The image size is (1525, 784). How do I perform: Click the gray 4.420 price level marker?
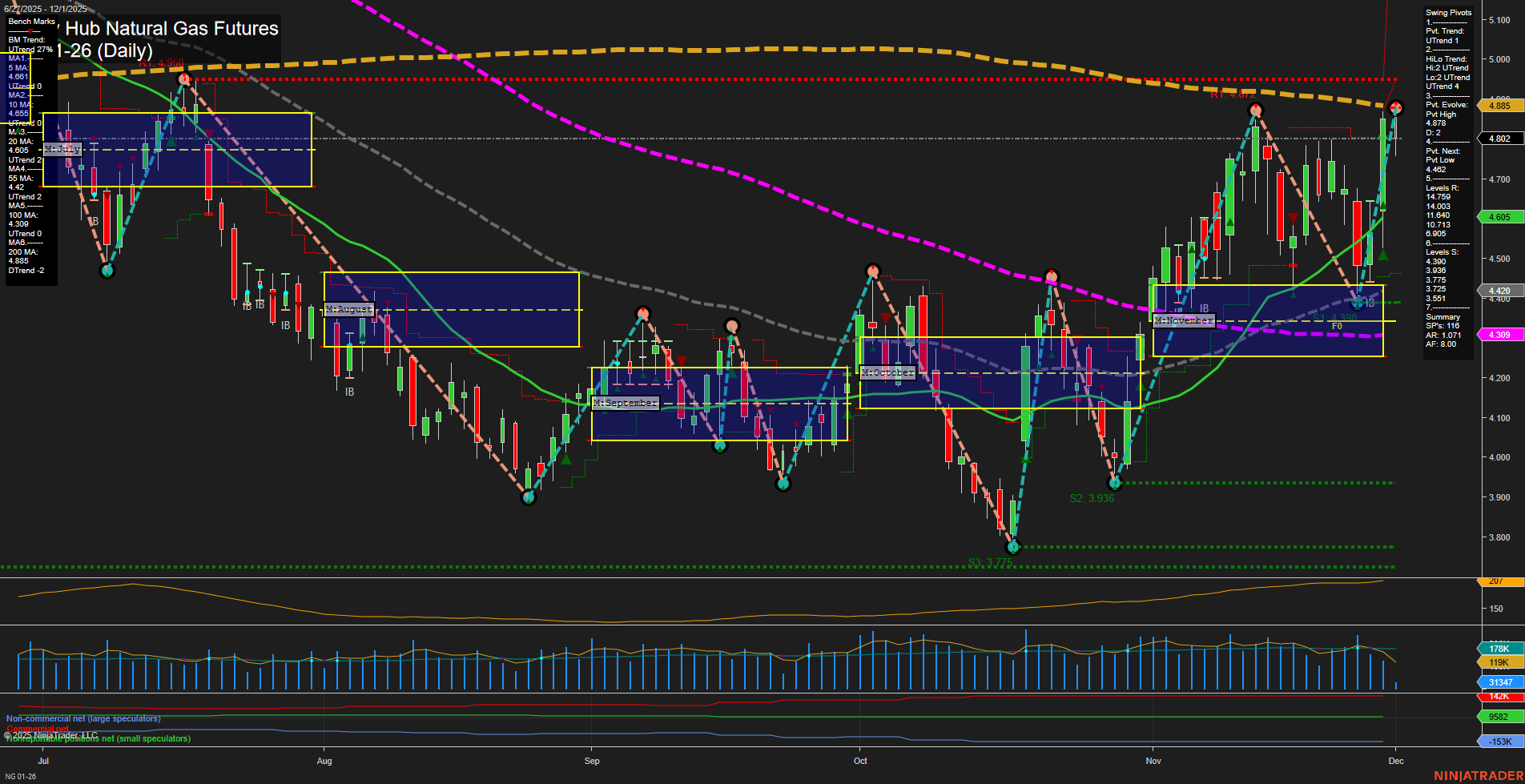coord(1499,290)
